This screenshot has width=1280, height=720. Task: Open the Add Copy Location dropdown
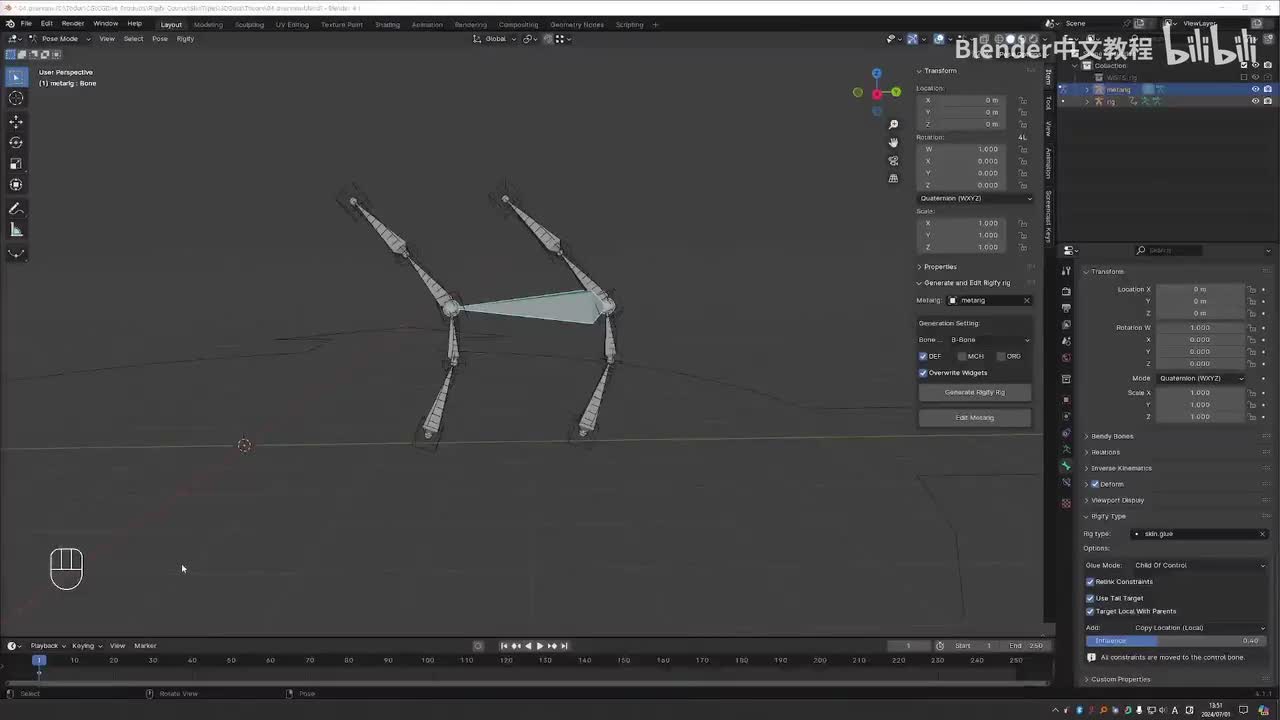tap(1199, 628)
